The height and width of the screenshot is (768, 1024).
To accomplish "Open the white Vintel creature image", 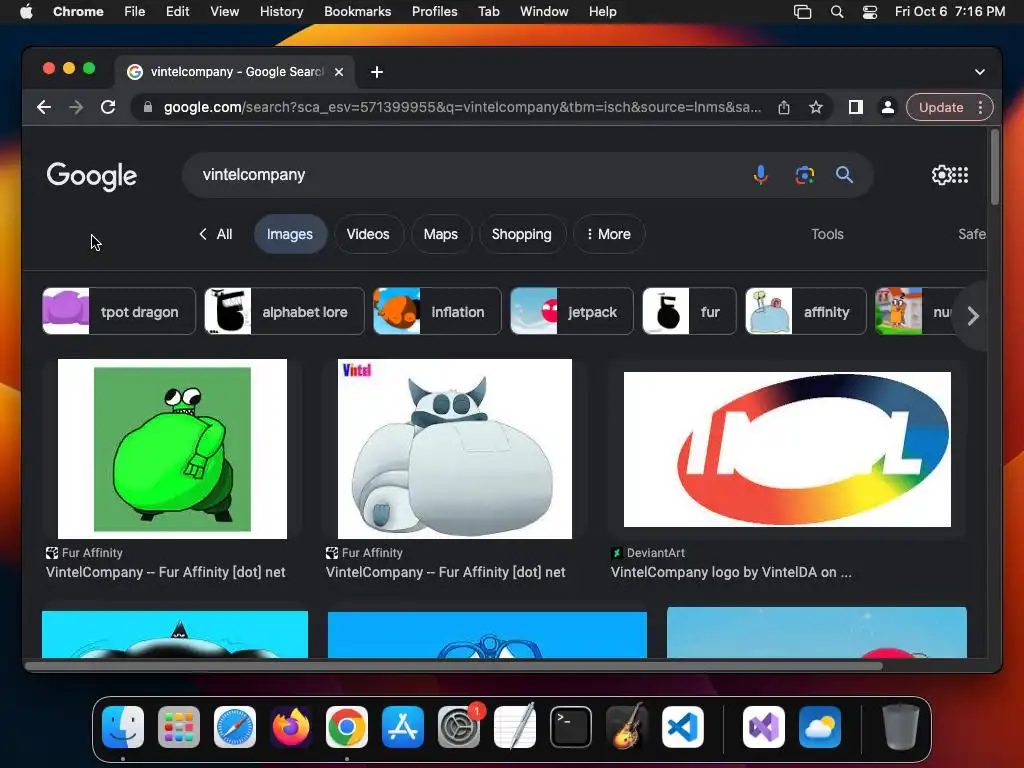I will pyautogui.click(x=455, y=449).
